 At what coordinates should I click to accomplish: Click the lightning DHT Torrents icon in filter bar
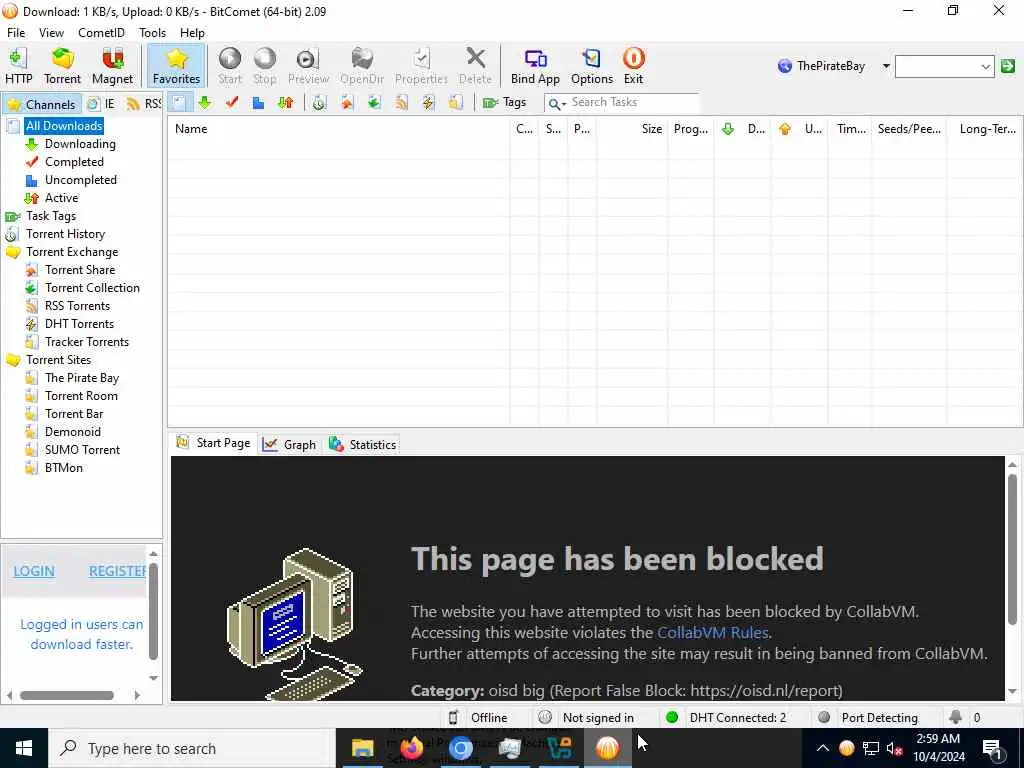pyautogui.click(x=428, y=103)
